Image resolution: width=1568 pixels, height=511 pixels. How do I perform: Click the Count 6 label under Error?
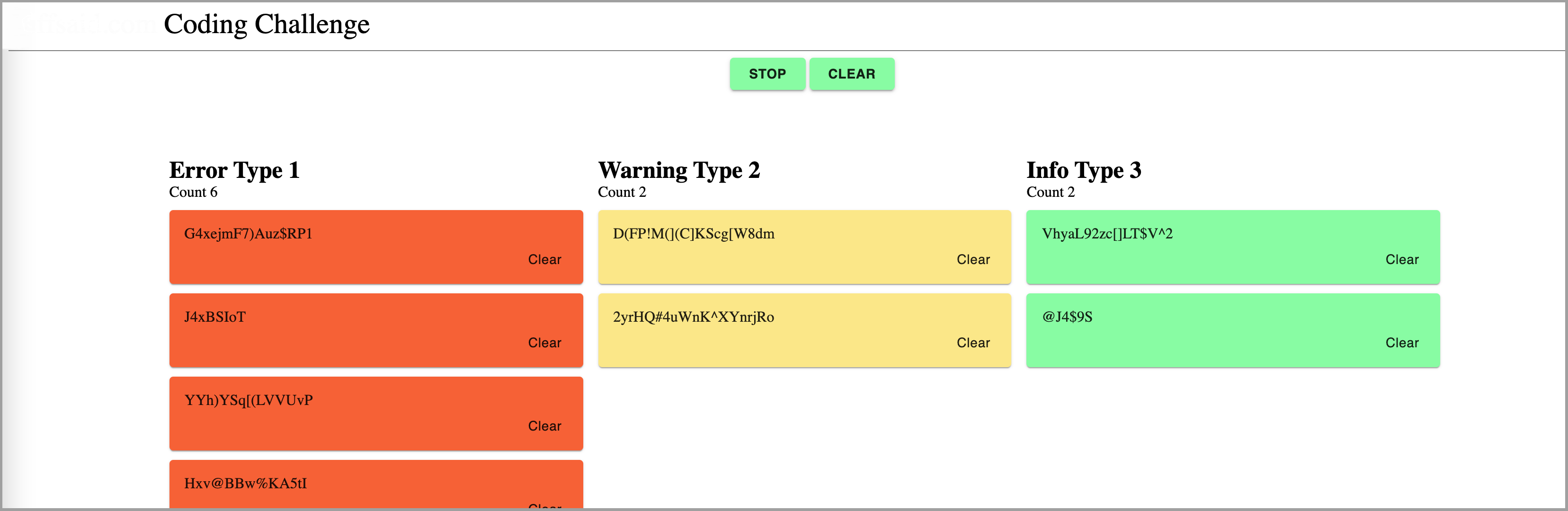pyautogui.click(x=193, y=192)
